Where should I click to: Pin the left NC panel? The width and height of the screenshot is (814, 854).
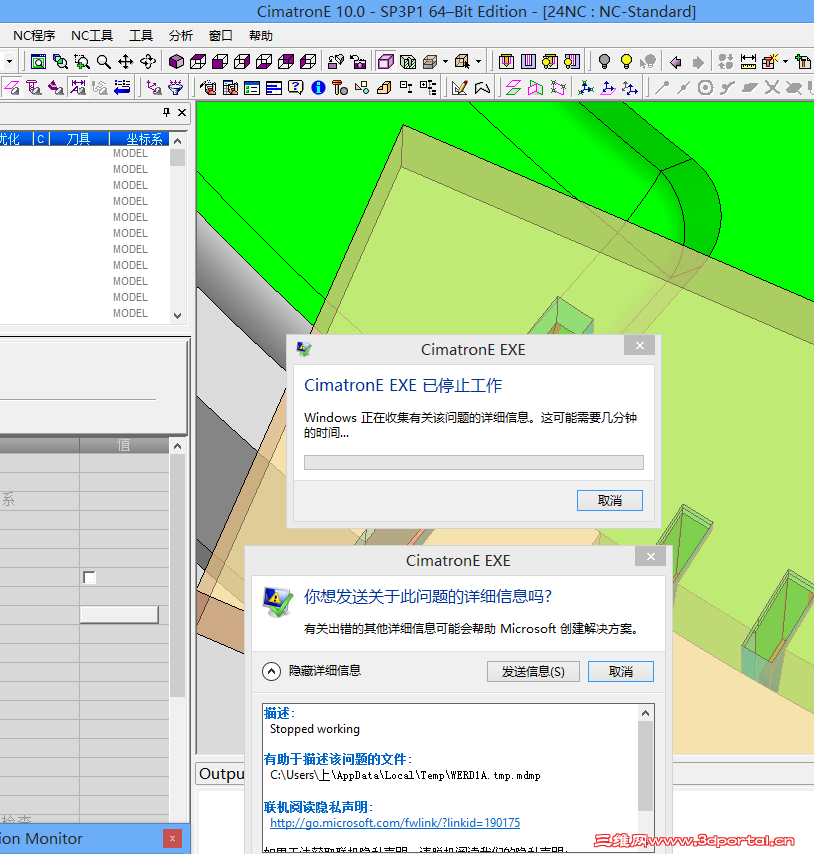point(167,112)
